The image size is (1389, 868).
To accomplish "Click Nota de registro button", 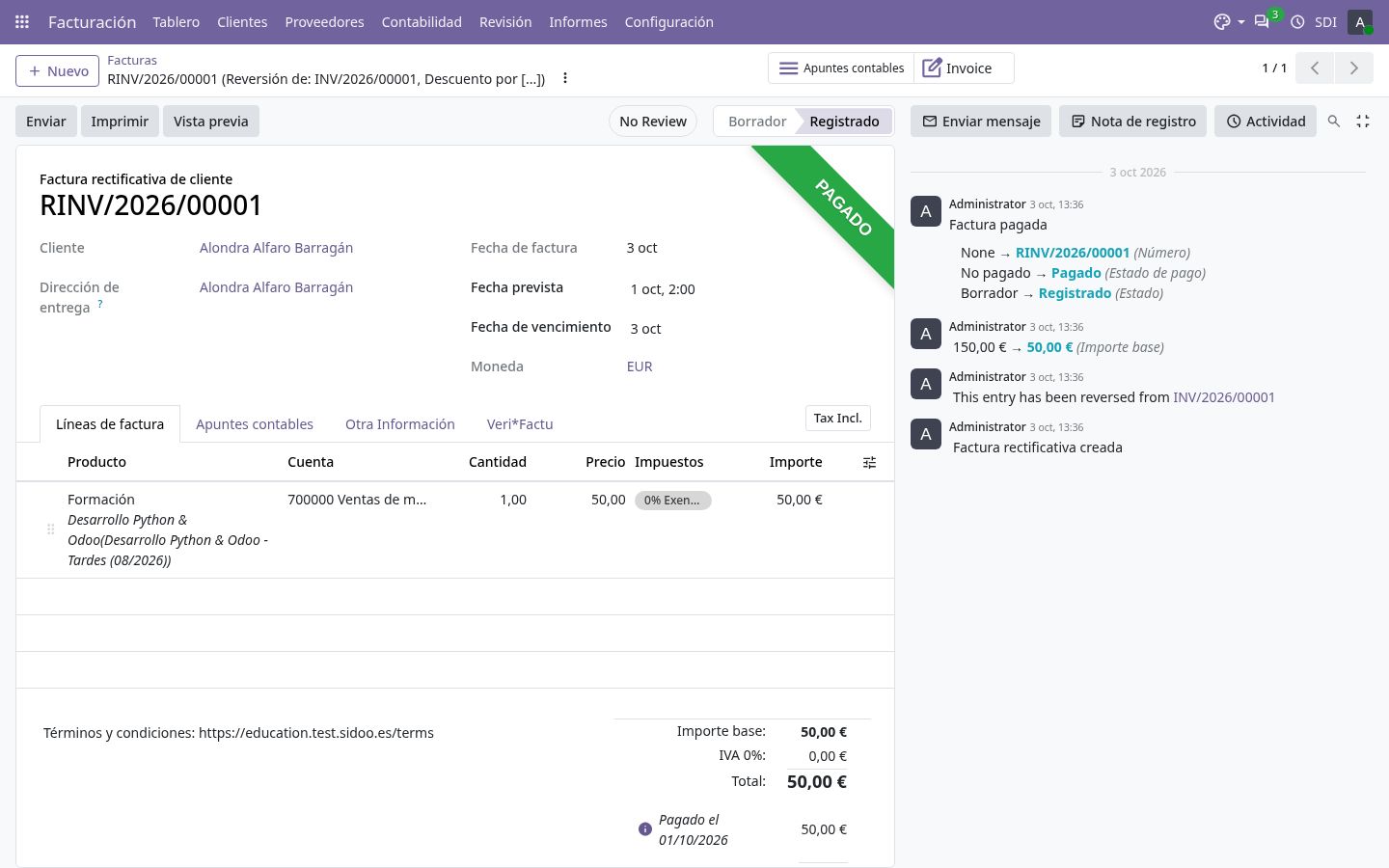I will [1132, 122].
